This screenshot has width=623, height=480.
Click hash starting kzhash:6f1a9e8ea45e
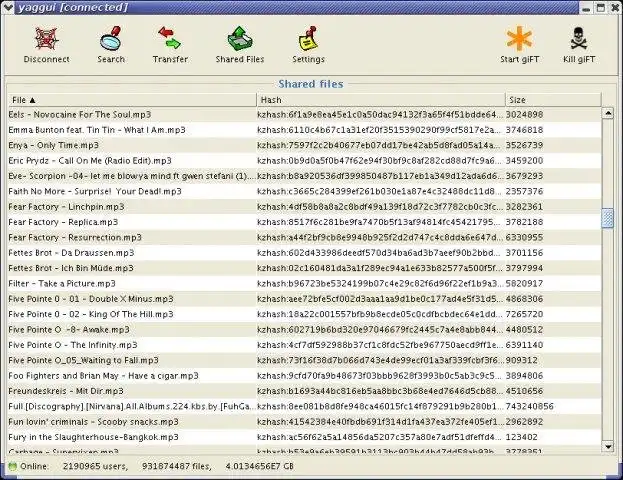point(380,115)
